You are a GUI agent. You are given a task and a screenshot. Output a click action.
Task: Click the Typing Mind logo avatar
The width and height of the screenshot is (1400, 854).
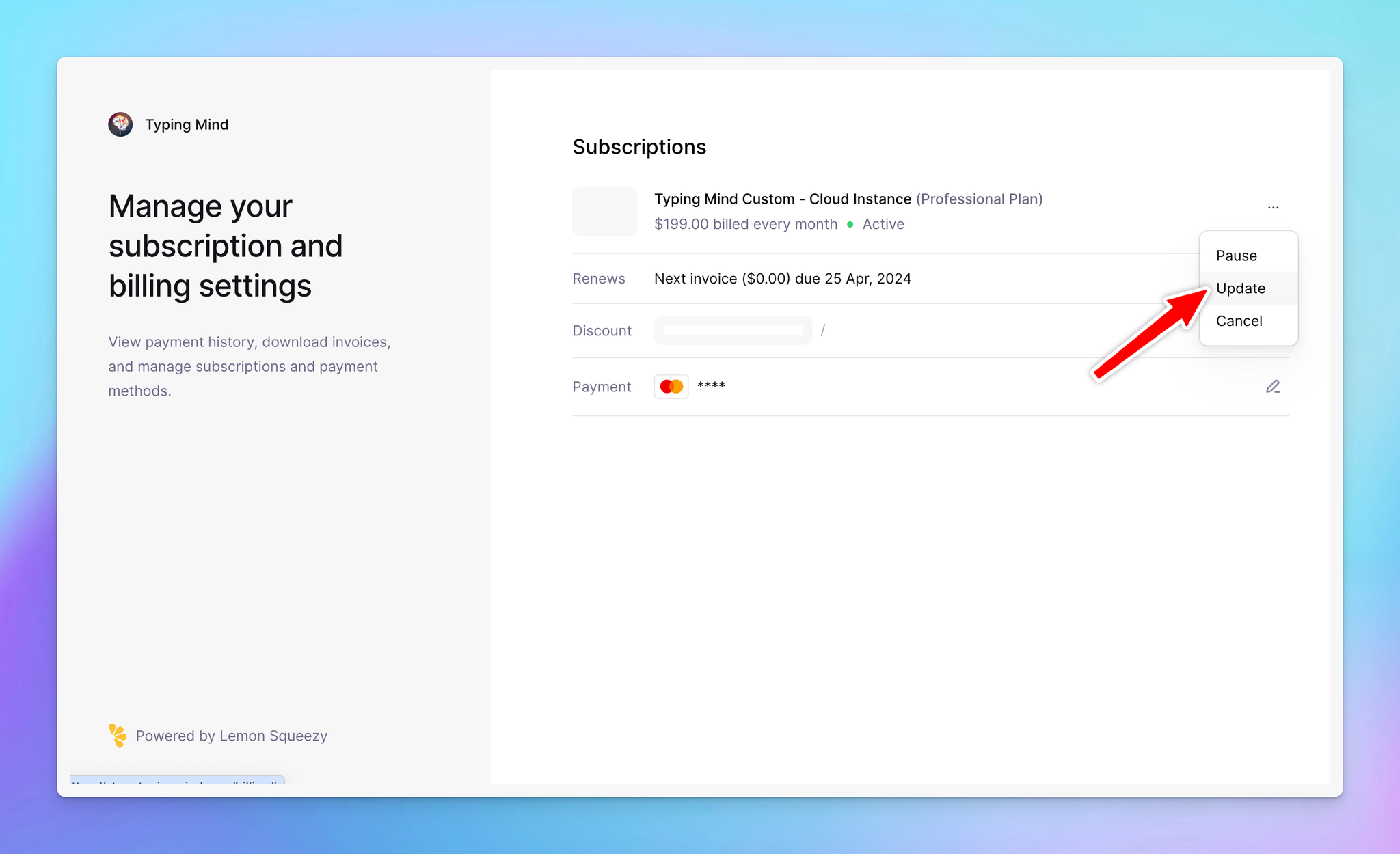[x=120, y=124]
